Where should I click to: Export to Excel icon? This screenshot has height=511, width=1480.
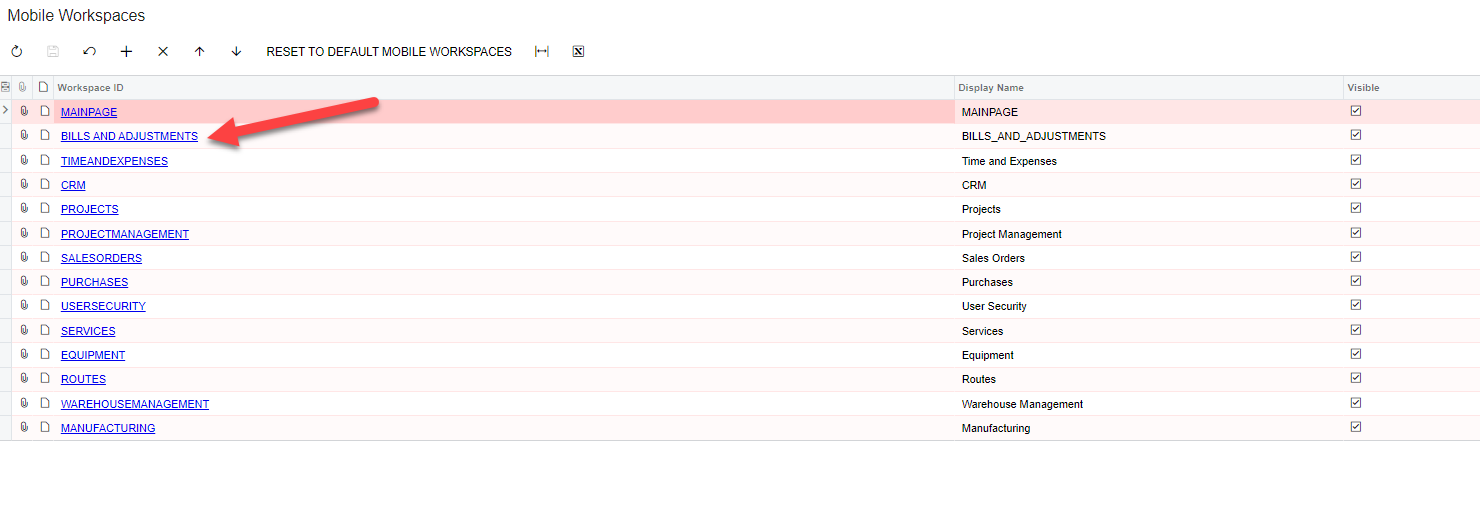(x=578, y=51)
